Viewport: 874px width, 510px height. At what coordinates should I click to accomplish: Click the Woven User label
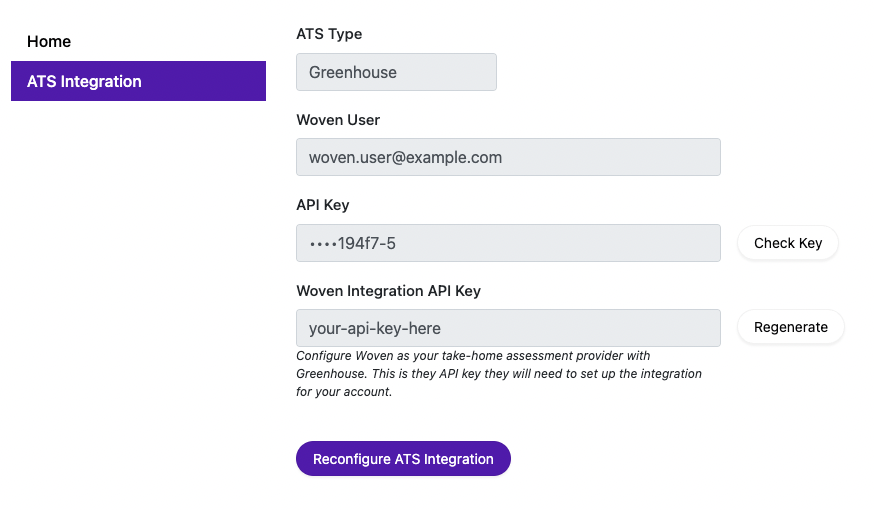[x=338, y=120]
